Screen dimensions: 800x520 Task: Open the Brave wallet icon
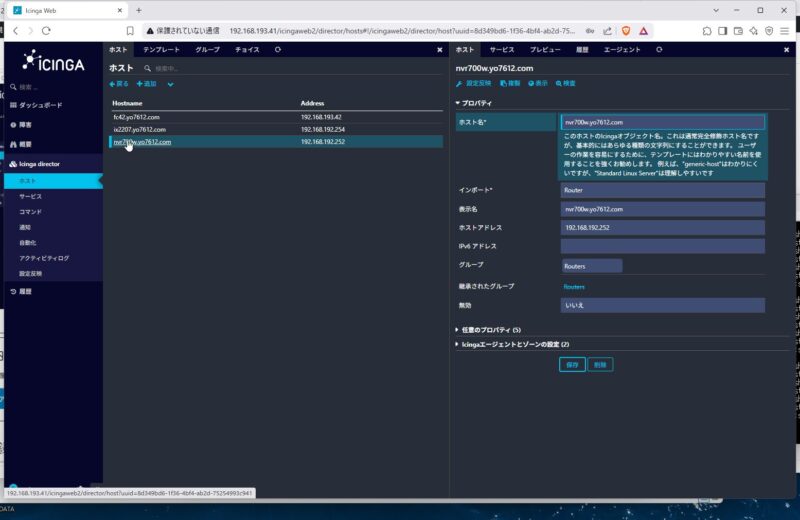point(738,31)
